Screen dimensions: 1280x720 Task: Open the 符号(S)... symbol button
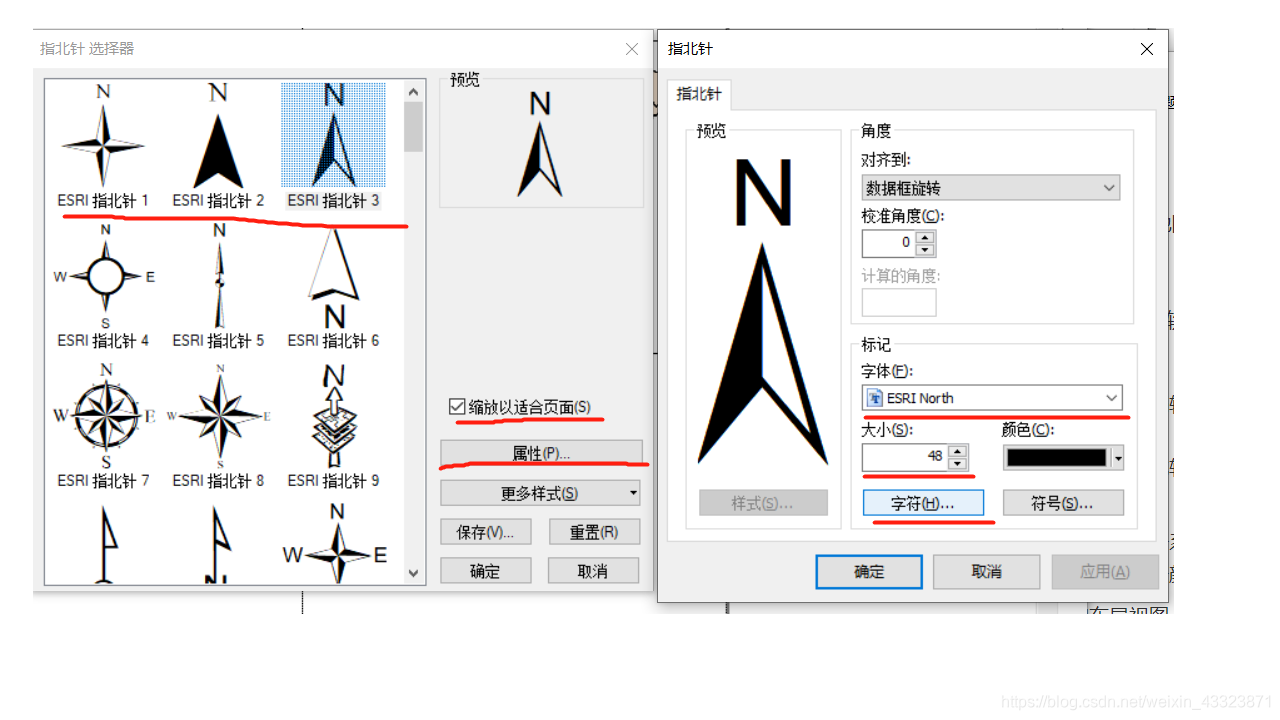[x=1063, y=503]
